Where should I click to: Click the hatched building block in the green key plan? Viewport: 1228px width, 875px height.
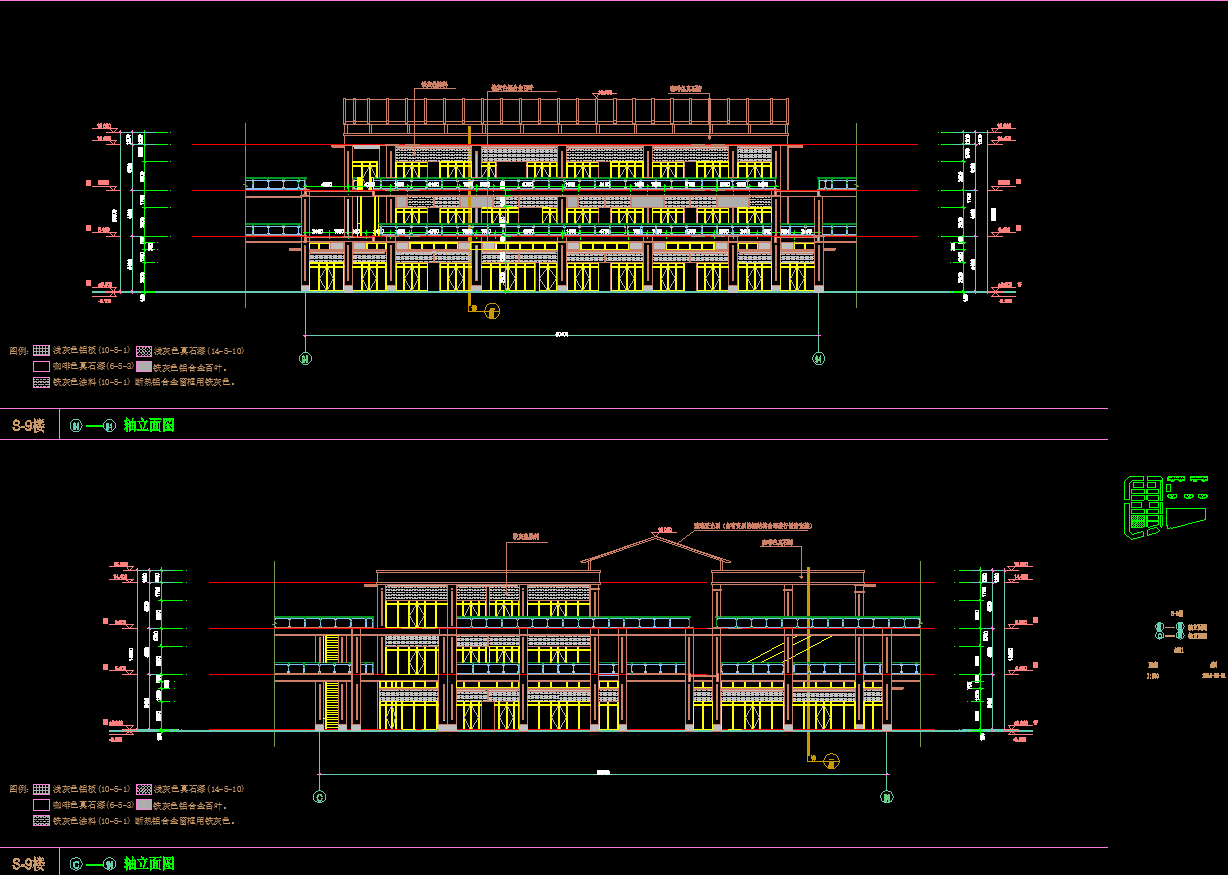click(1137, 519)
